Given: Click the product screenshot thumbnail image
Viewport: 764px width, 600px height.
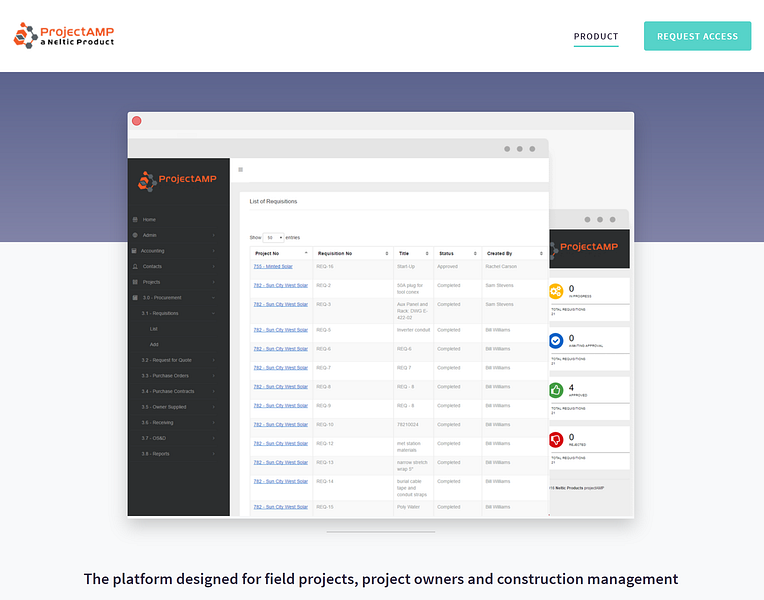Looking at the screenshot, I should pos(381,315).
